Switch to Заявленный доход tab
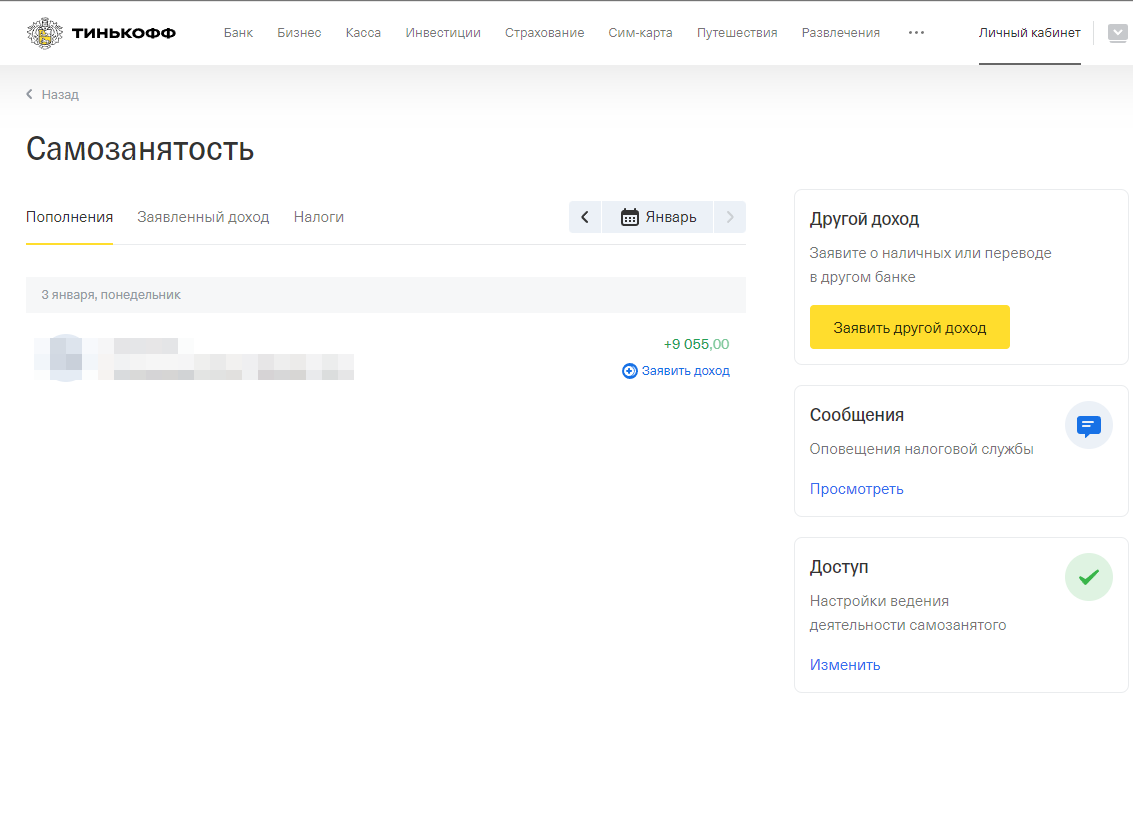Screen dimensions: 1133x820 [x=203, y=217]
